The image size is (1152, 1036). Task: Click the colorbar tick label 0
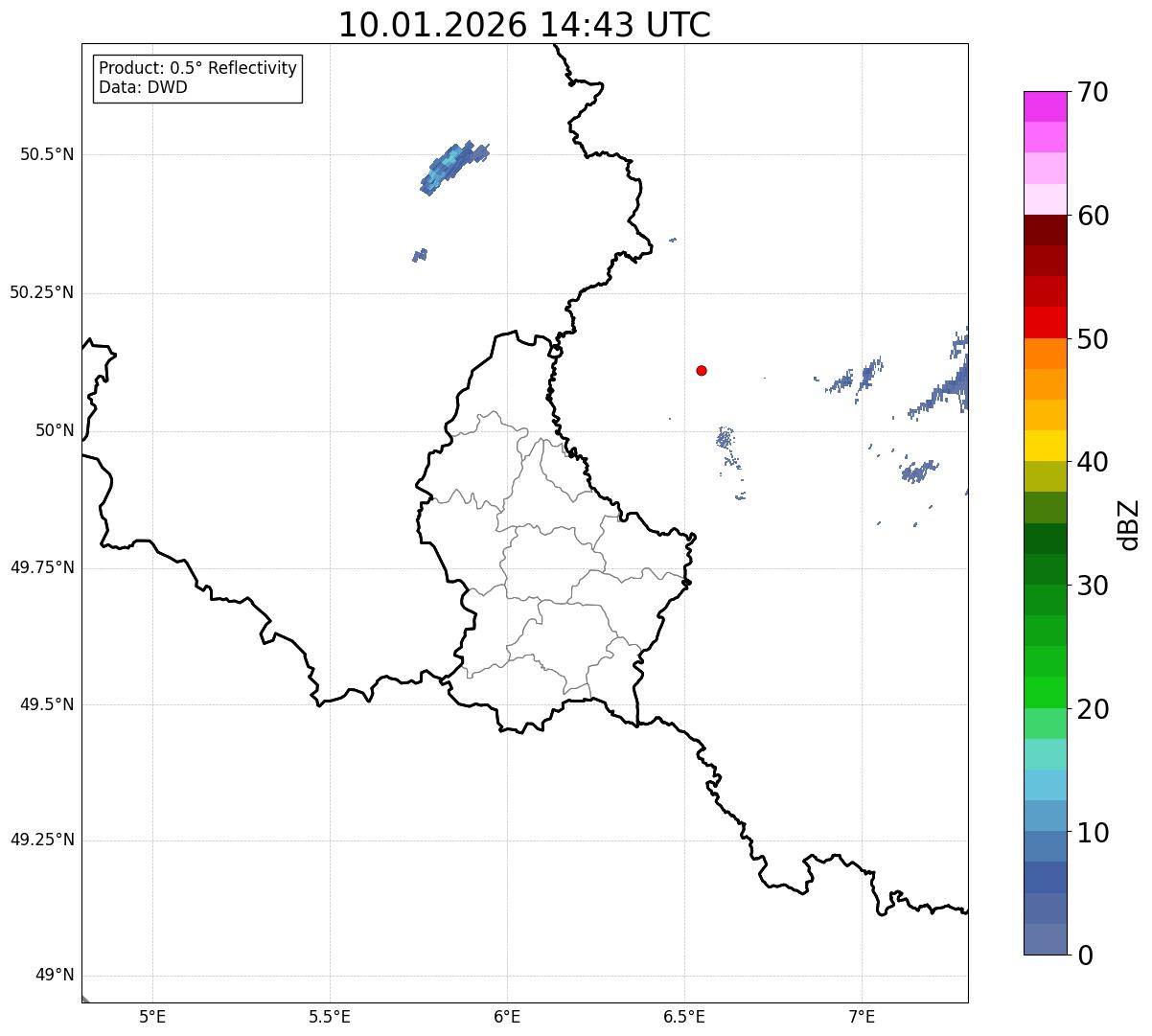click(1084, 955)
